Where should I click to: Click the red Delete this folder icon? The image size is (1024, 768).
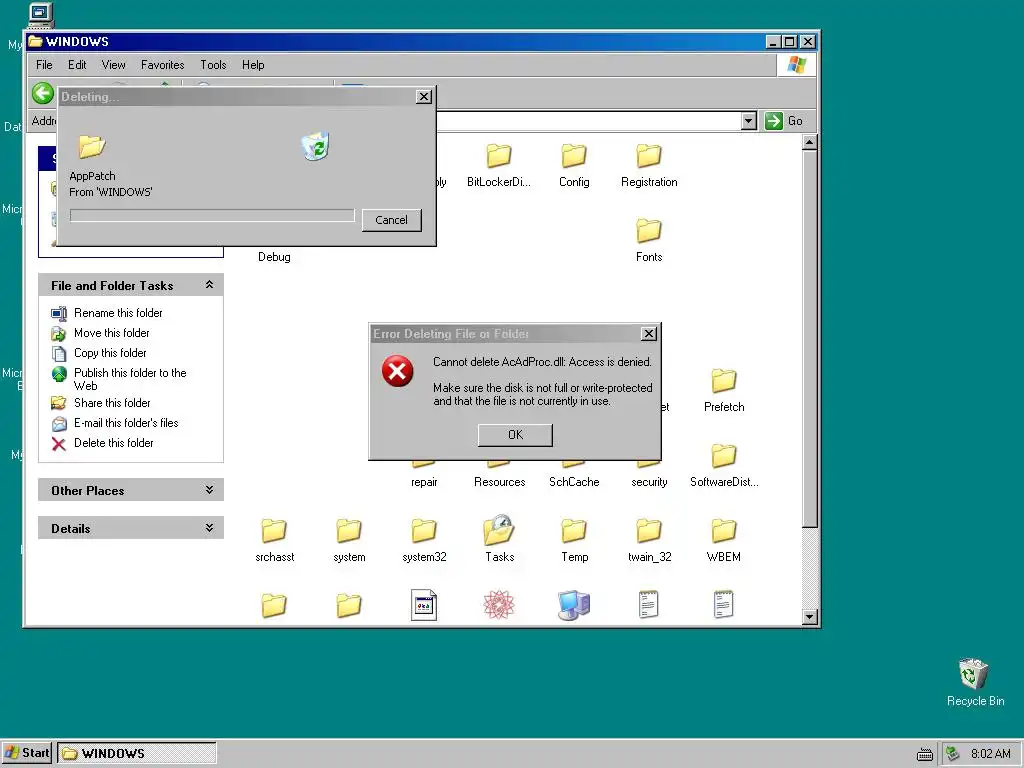pyautogui.click(x=59, y=444)
